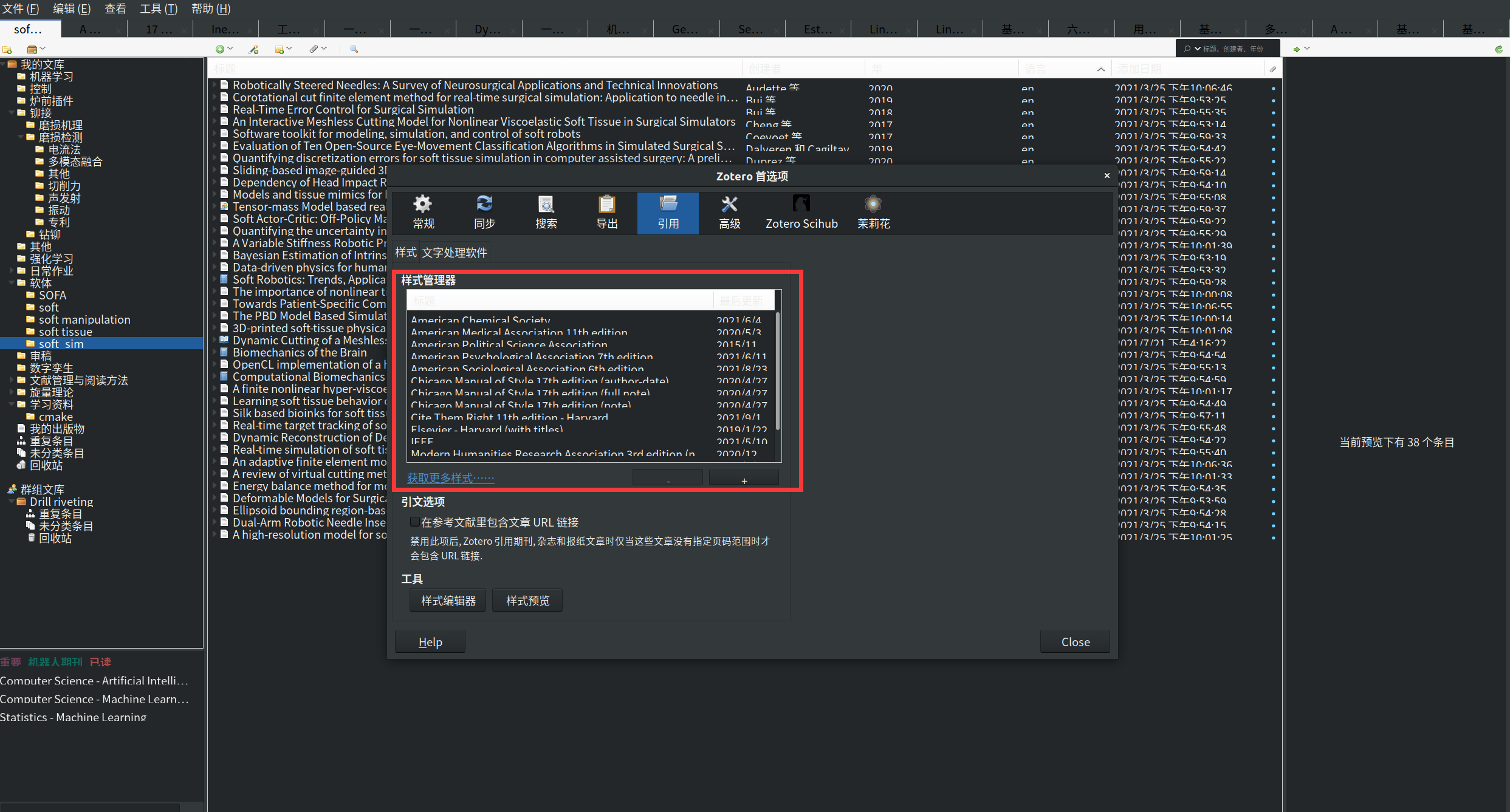Click the New Collection folder icon
This screenshot has height=812, width=1510.
tap(7, 49)
